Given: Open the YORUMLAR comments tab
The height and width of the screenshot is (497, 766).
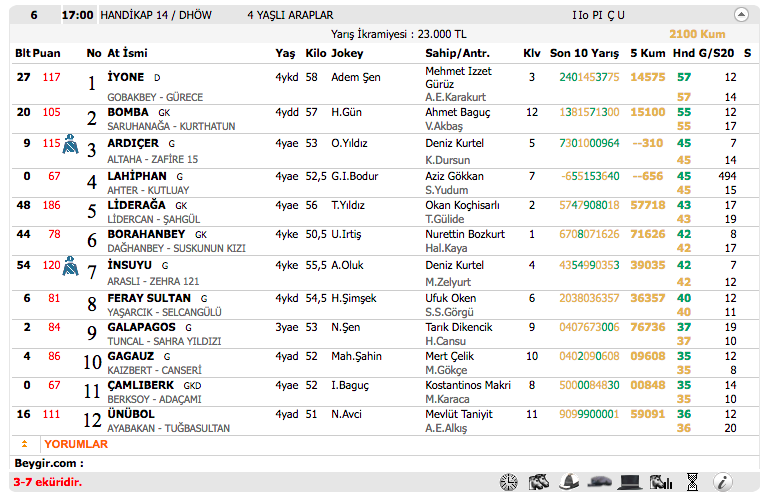Looking at the screenshot, I should point(76,443).
